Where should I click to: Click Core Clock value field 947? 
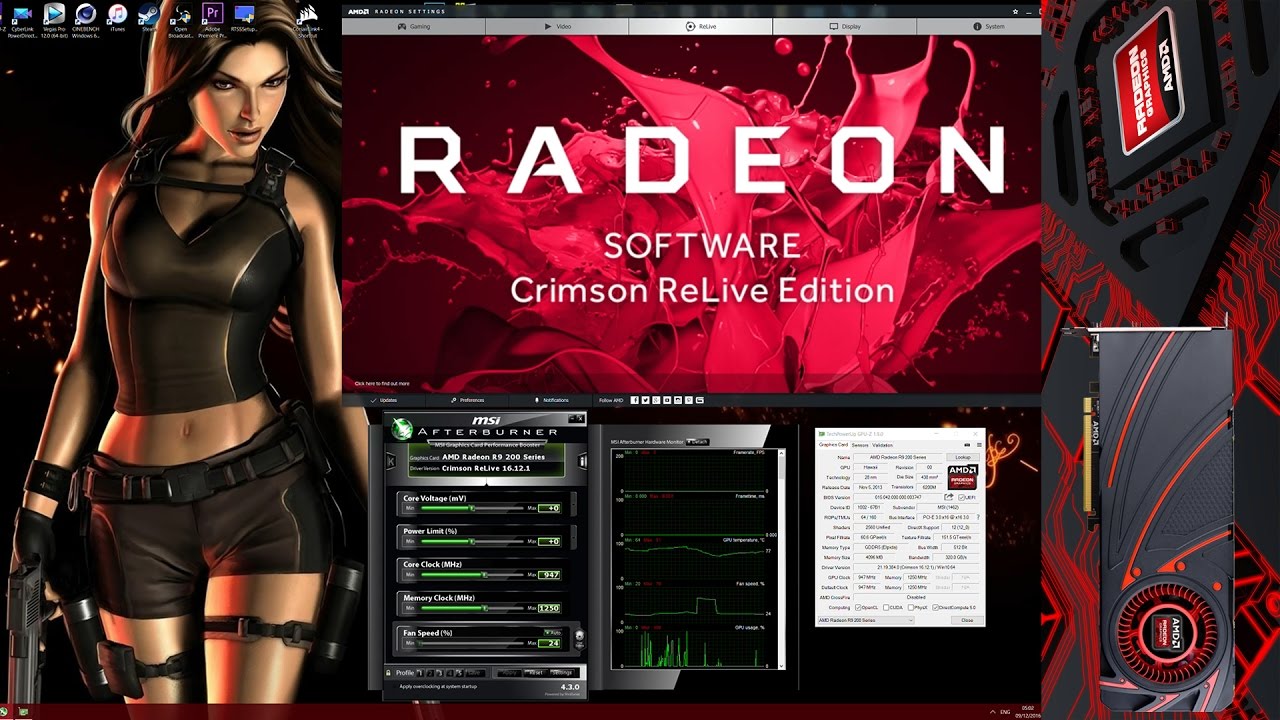549,574
